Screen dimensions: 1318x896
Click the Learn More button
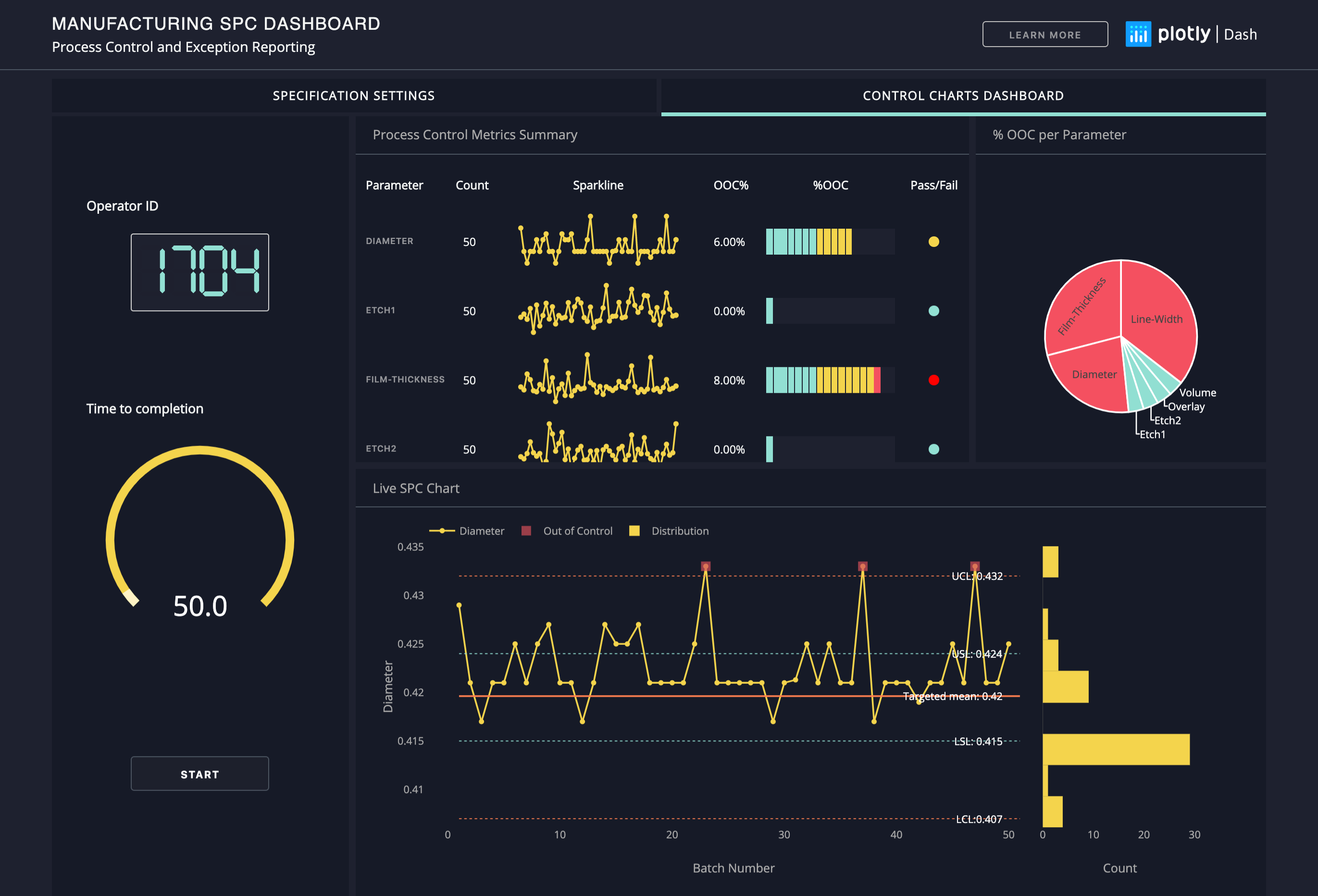tap(1044, 35)
